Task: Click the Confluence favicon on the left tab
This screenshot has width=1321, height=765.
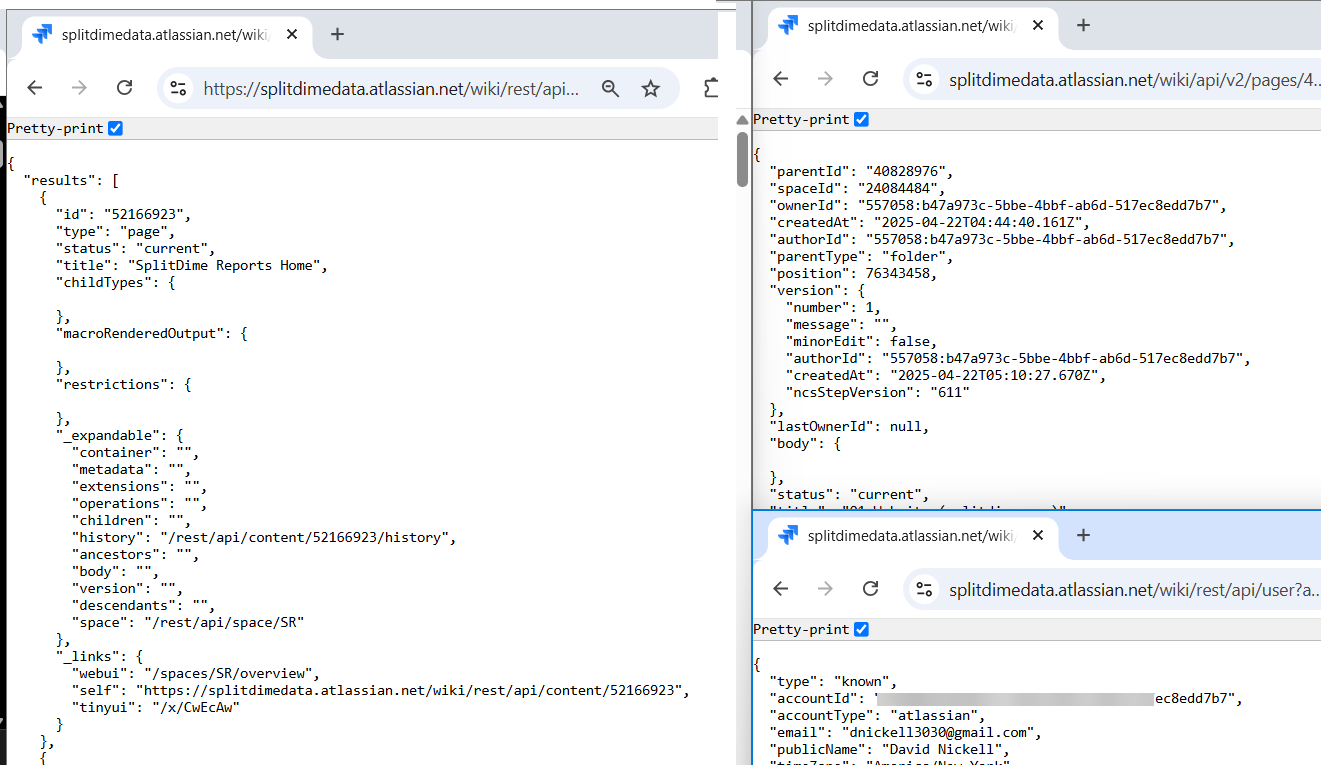Action: [41, 33]
